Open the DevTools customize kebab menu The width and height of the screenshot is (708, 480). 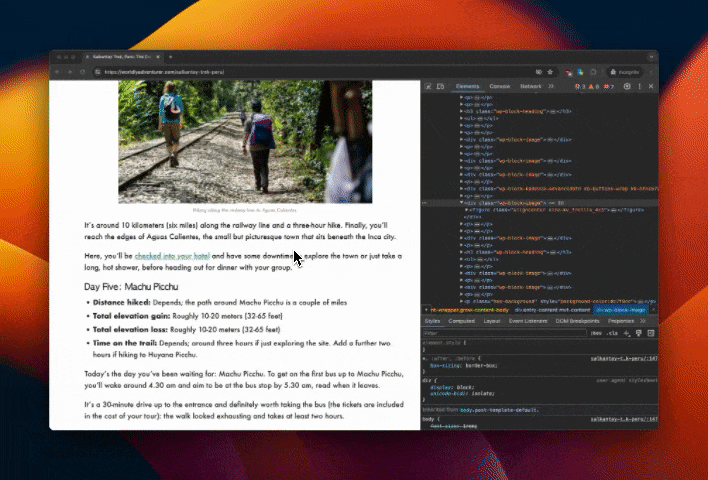point(639,86)
